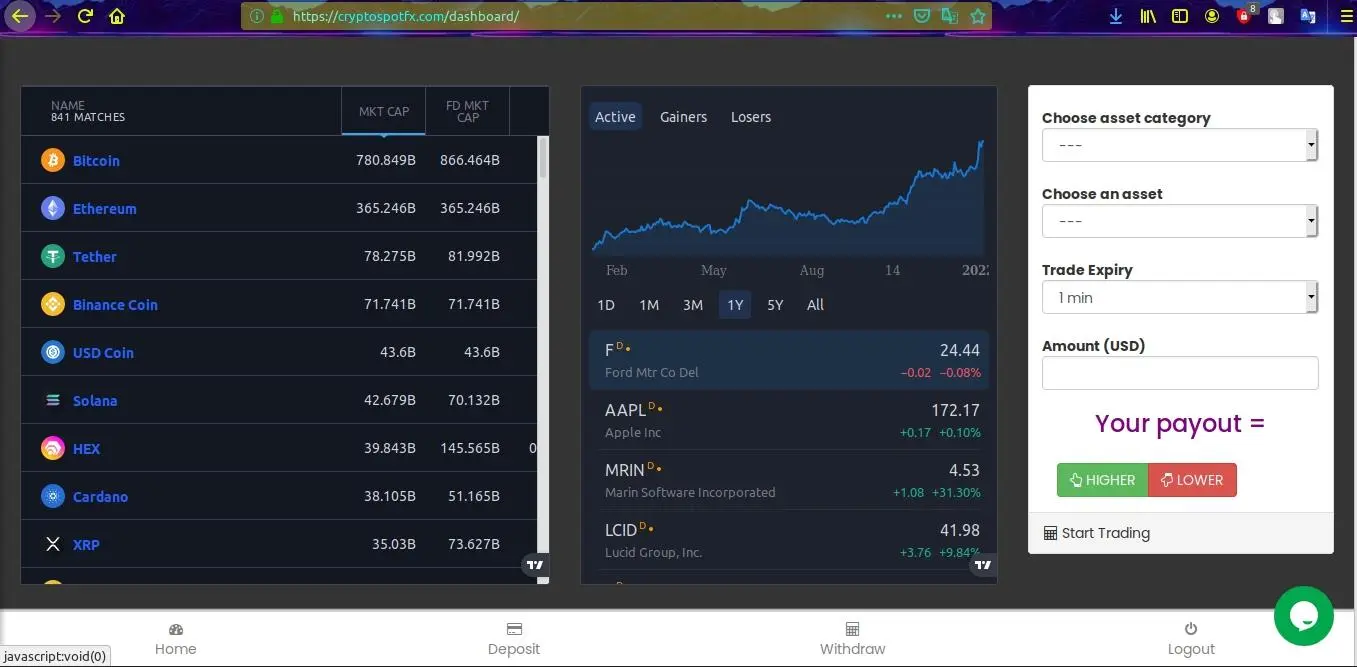Select the Ford Mtr Co Del stock row
This screenshot has width=1357, height=667.
[789, 360]
